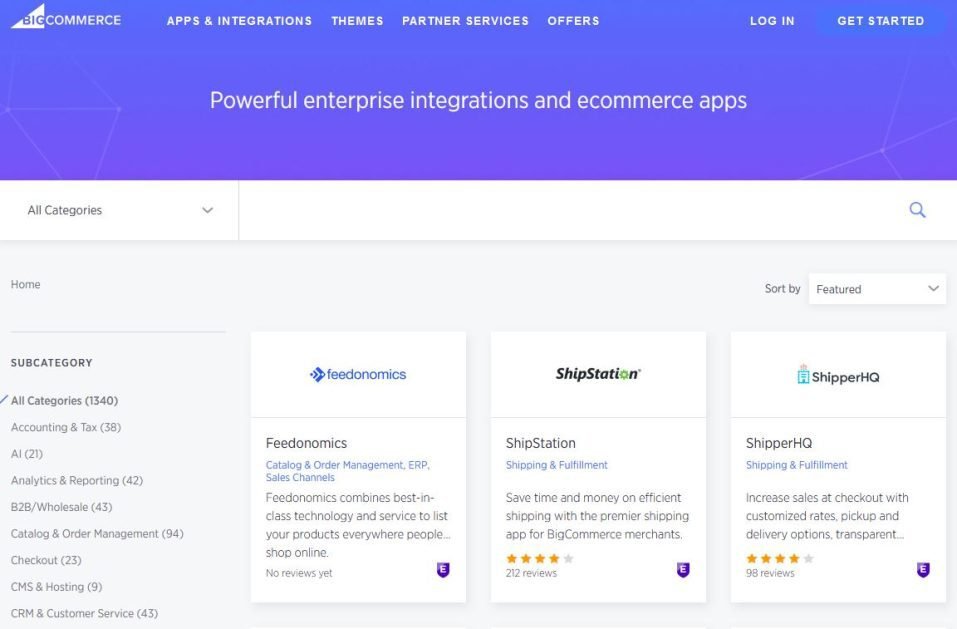957x629 pixels.
Task: Click the ShipStation enterprise badge icon
Action: [683, 570]
